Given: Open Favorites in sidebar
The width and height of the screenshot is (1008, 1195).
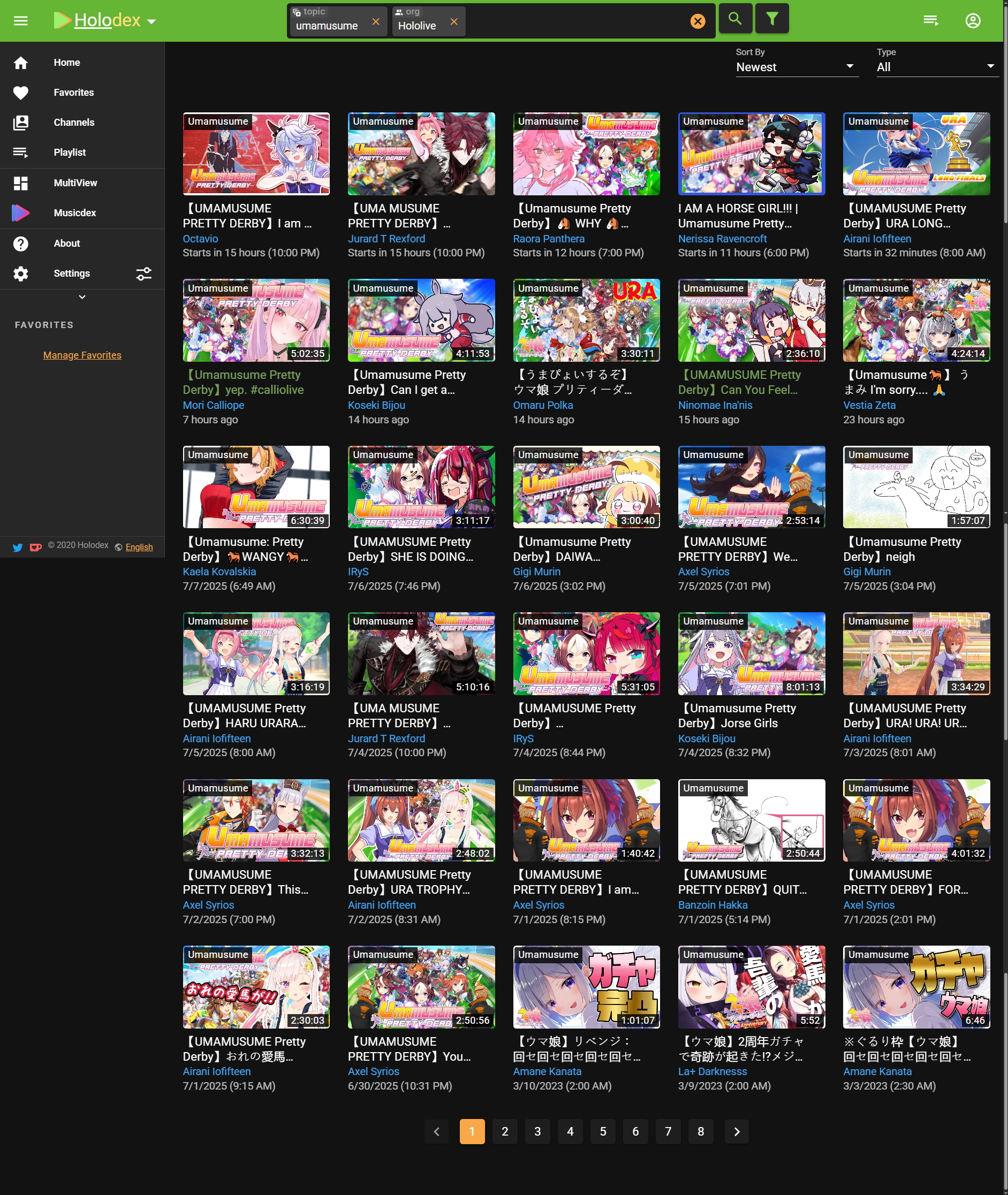Looking at the screenshot, I should [x=82, y=93].
